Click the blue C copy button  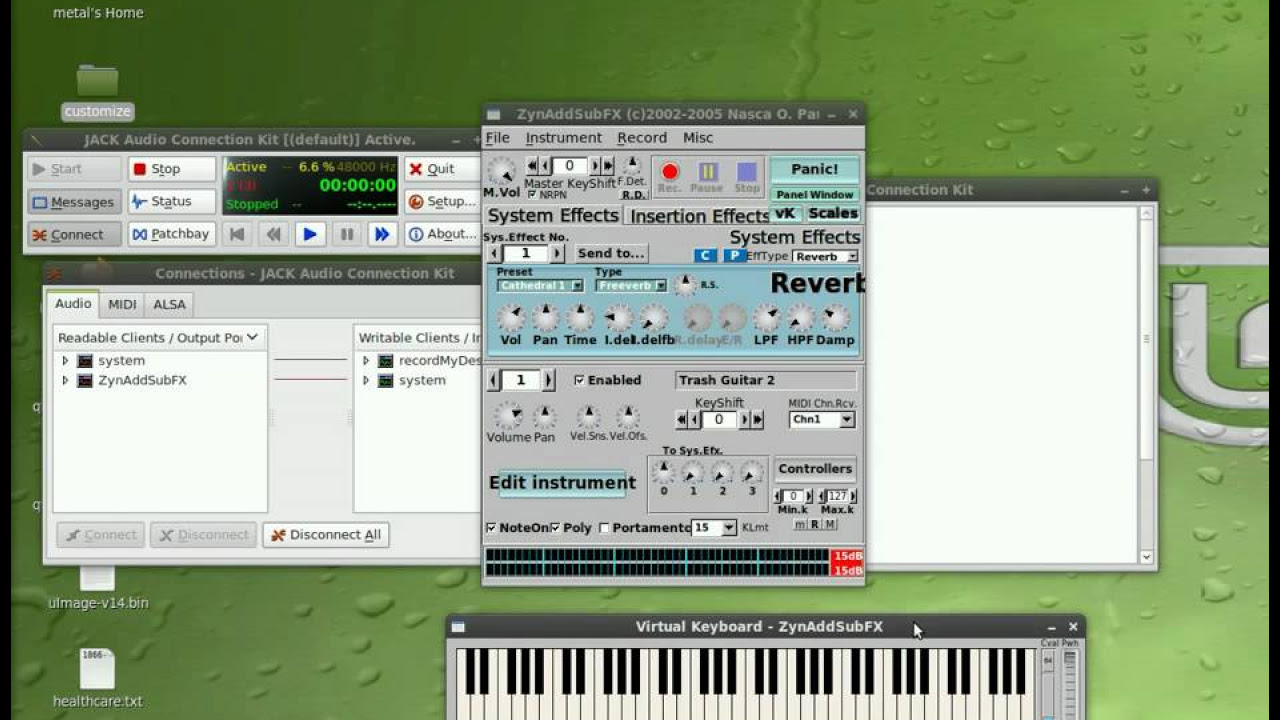click(705, 256)
